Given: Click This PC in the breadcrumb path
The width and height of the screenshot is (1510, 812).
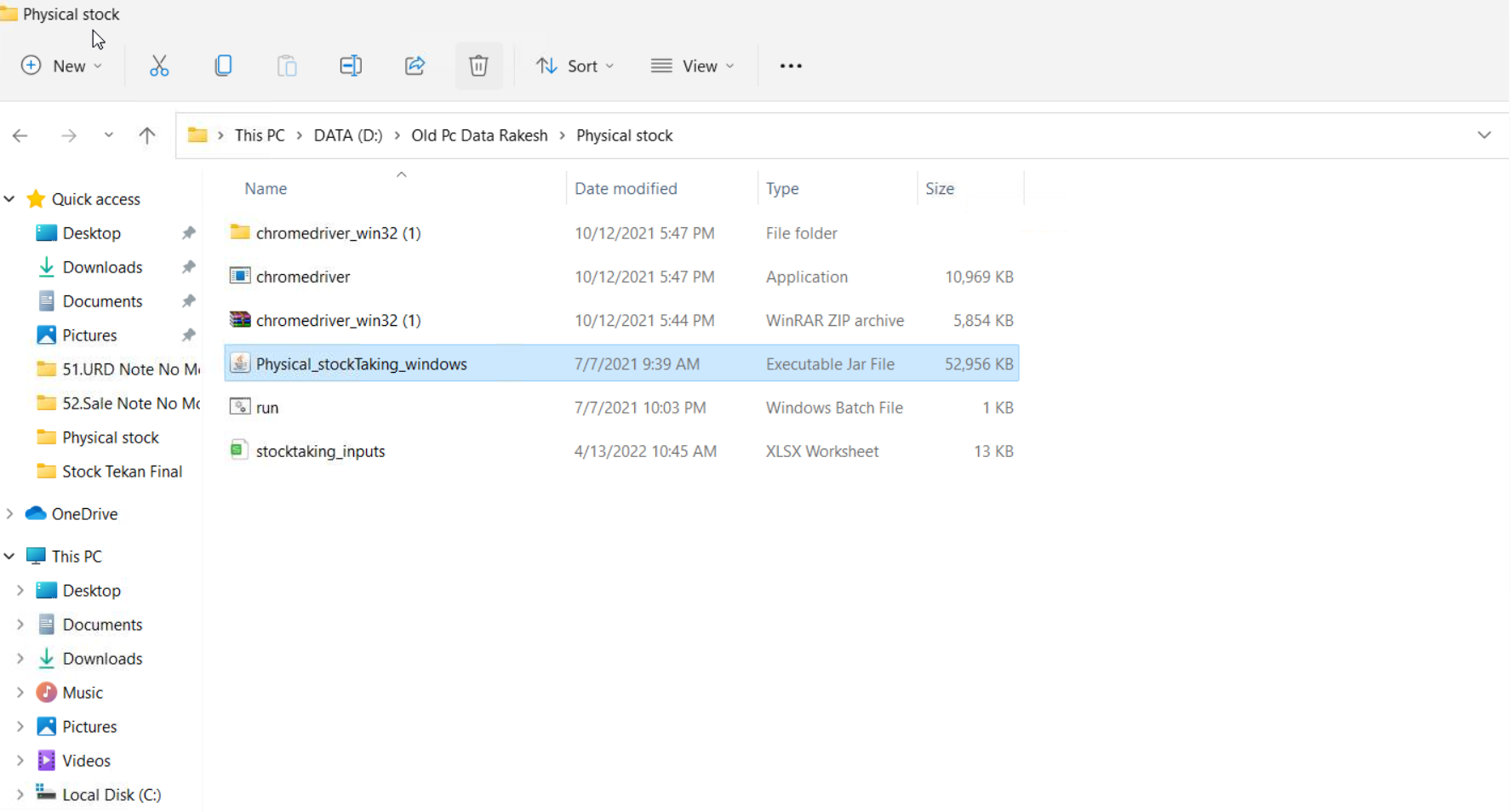Looking at the screenshot, I should pos(260,135).
